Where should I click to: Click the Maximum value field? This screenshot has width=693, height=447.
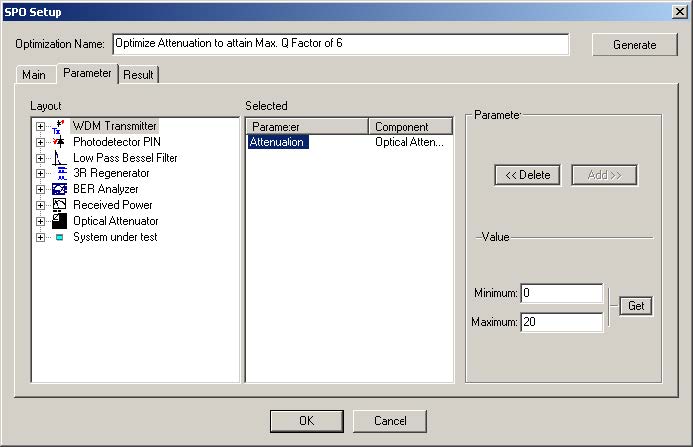click(x=561, y=322)
